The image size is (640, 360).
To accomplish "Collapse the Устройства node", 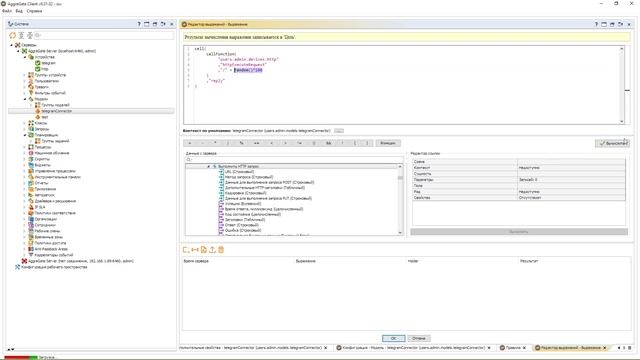I will point(25,57).
